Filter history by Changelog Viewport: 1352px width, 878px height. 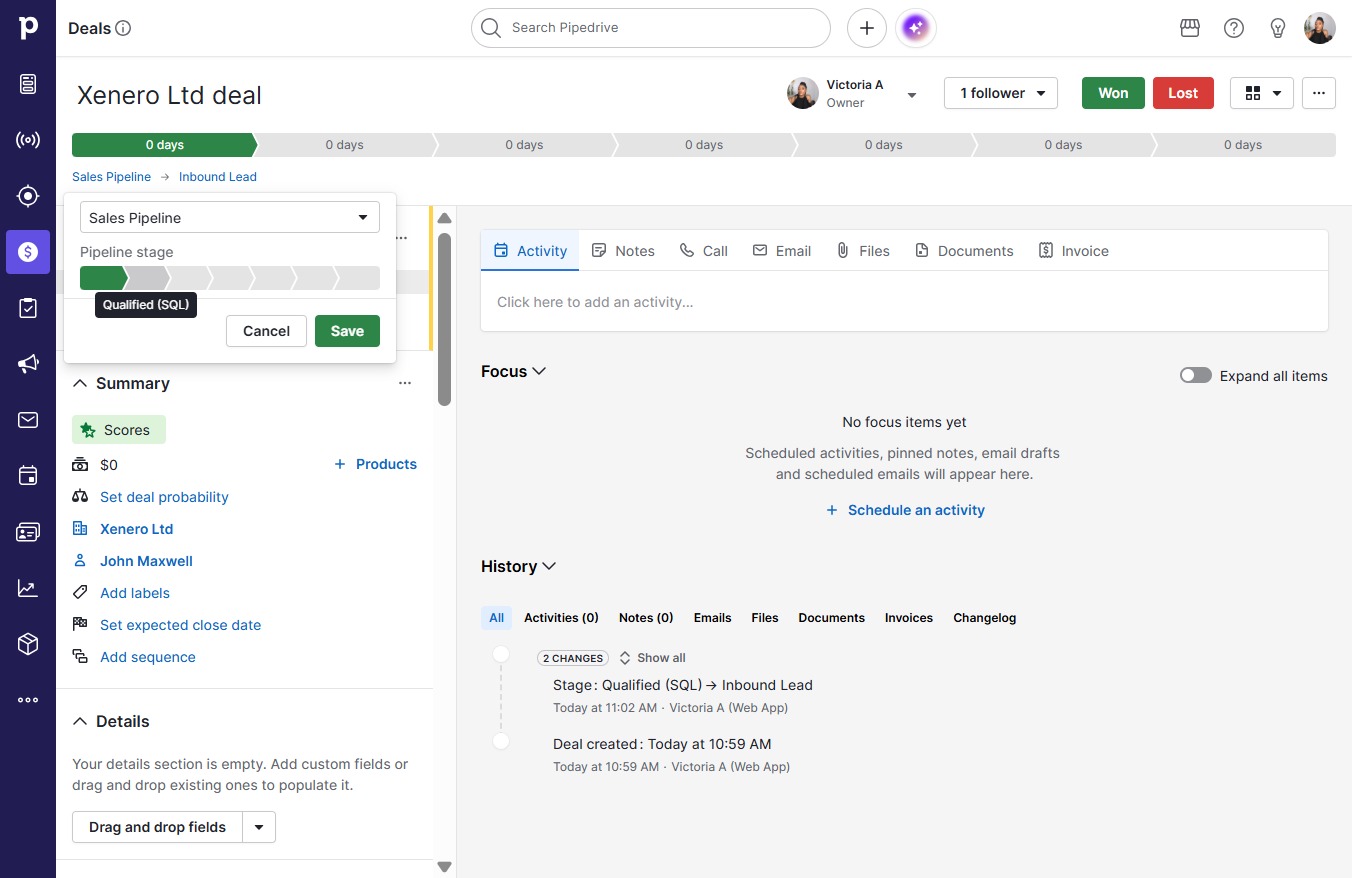point(984,618)
